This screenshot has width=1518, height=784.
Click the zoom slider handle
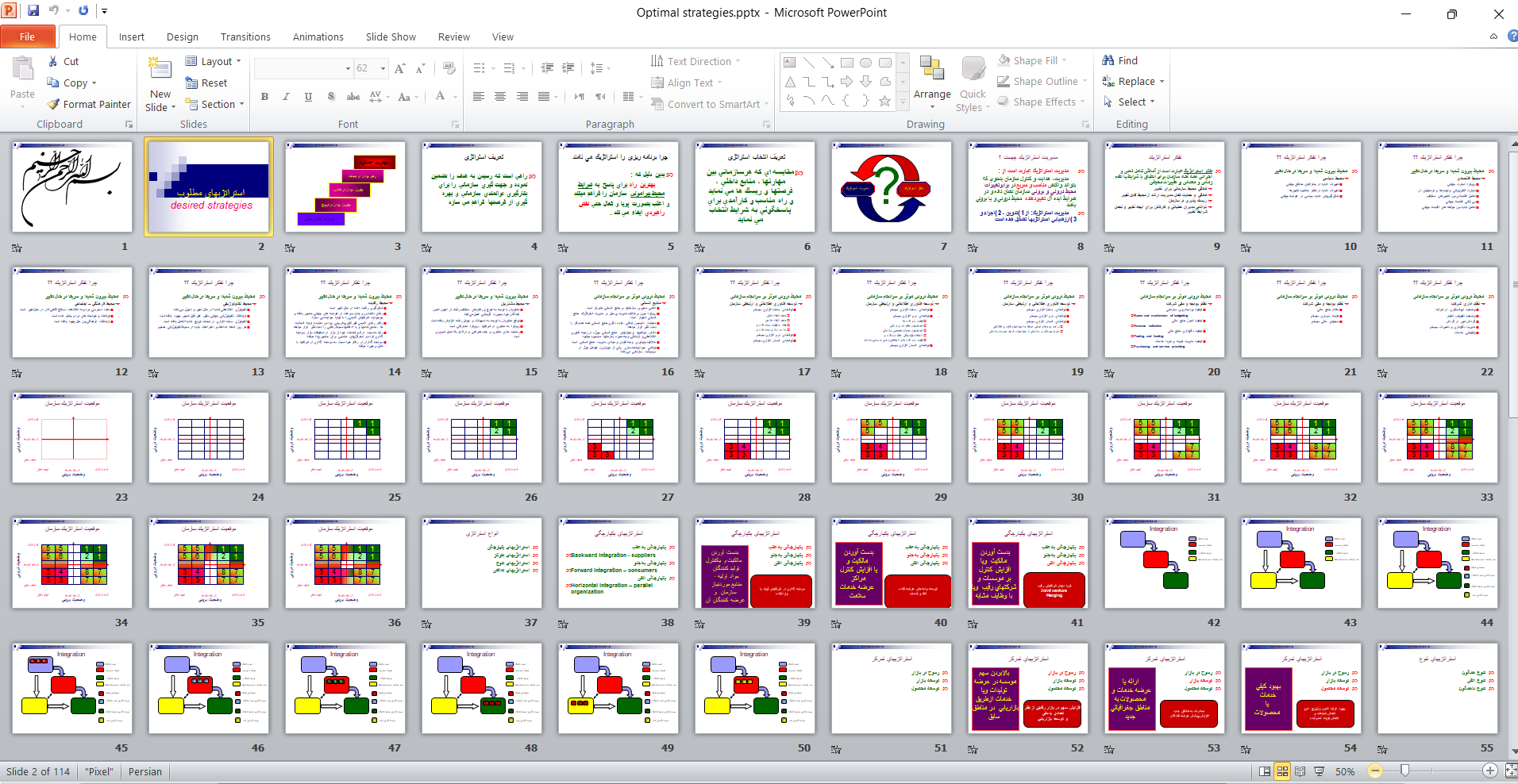(1405, 771)
